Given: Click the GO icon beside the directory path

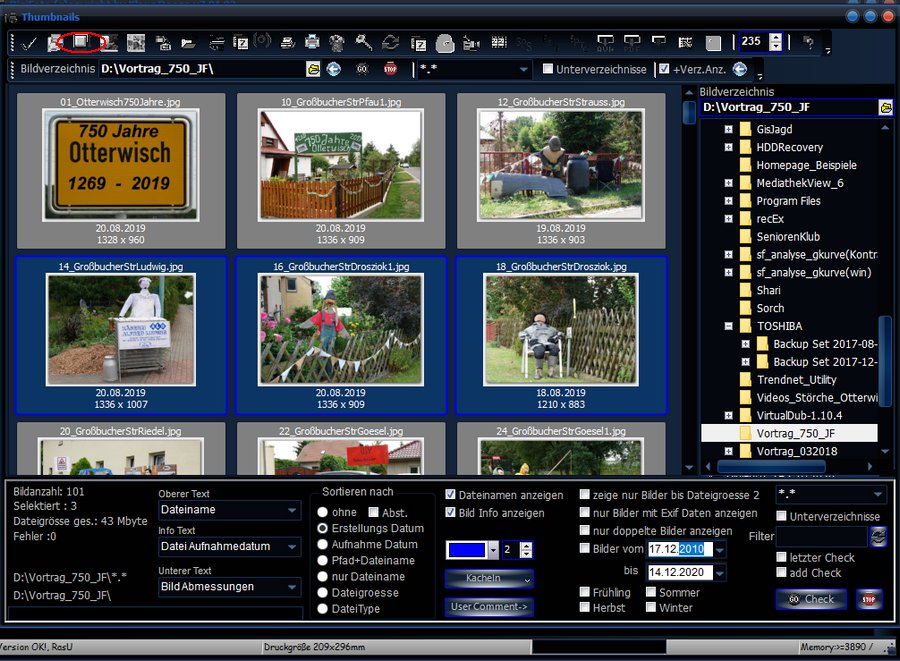Looking at the screenshot, I should coord(361,69).
